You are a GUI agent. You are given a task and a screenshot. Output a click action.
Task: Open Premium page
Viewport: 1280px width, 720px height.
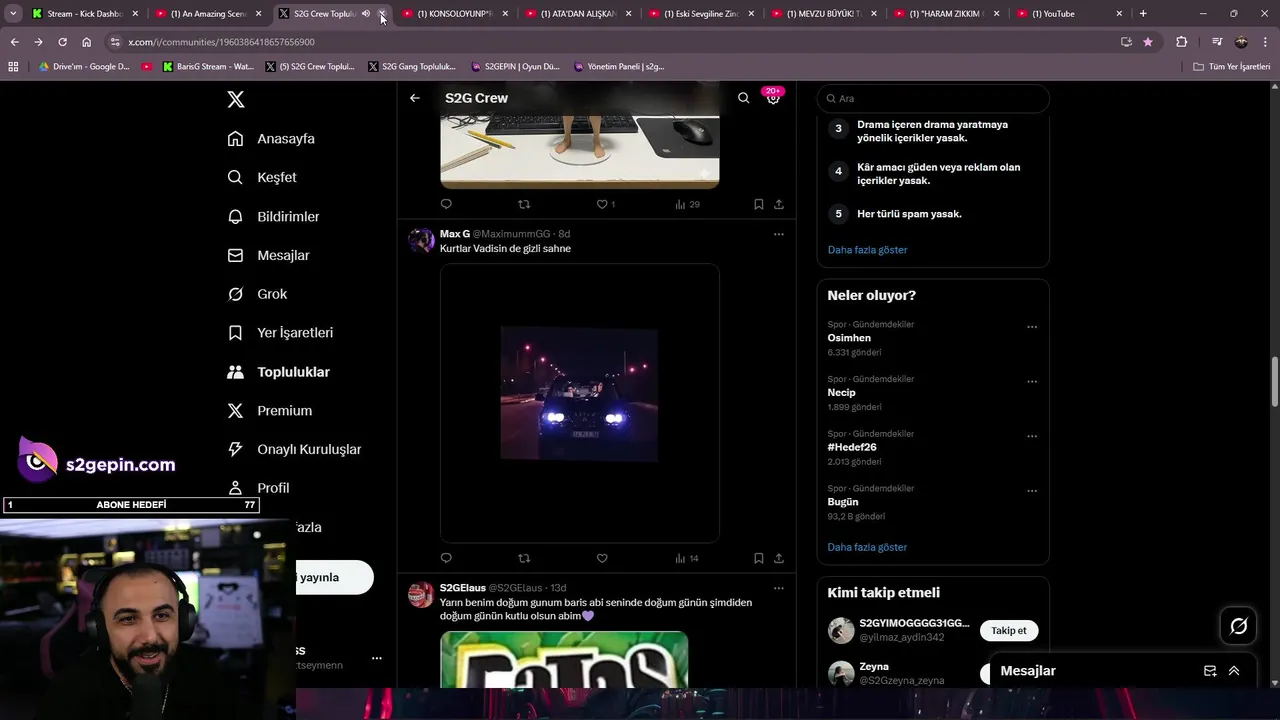tap(269, 411)
